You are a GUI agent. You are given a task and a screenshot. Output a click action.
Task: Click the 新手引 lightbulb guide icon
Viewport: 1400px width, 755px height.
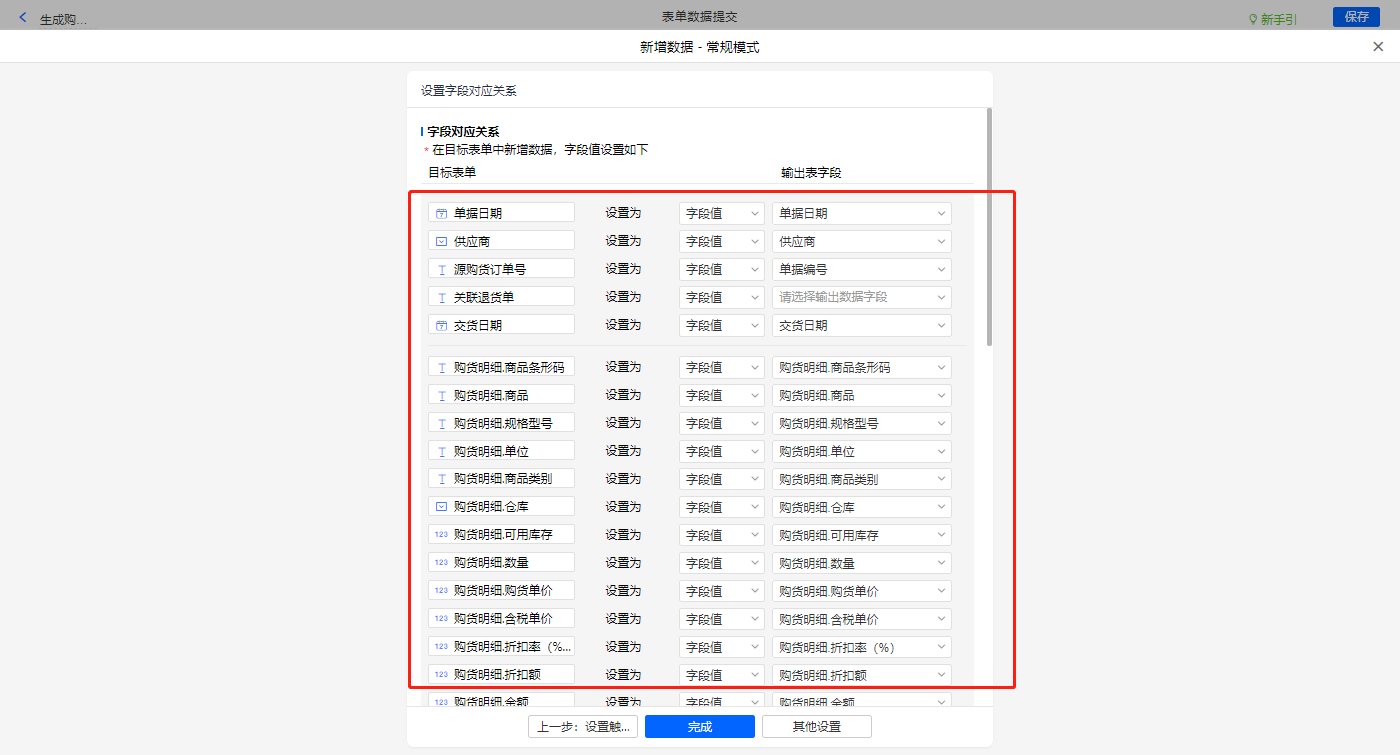(1252, 19)
